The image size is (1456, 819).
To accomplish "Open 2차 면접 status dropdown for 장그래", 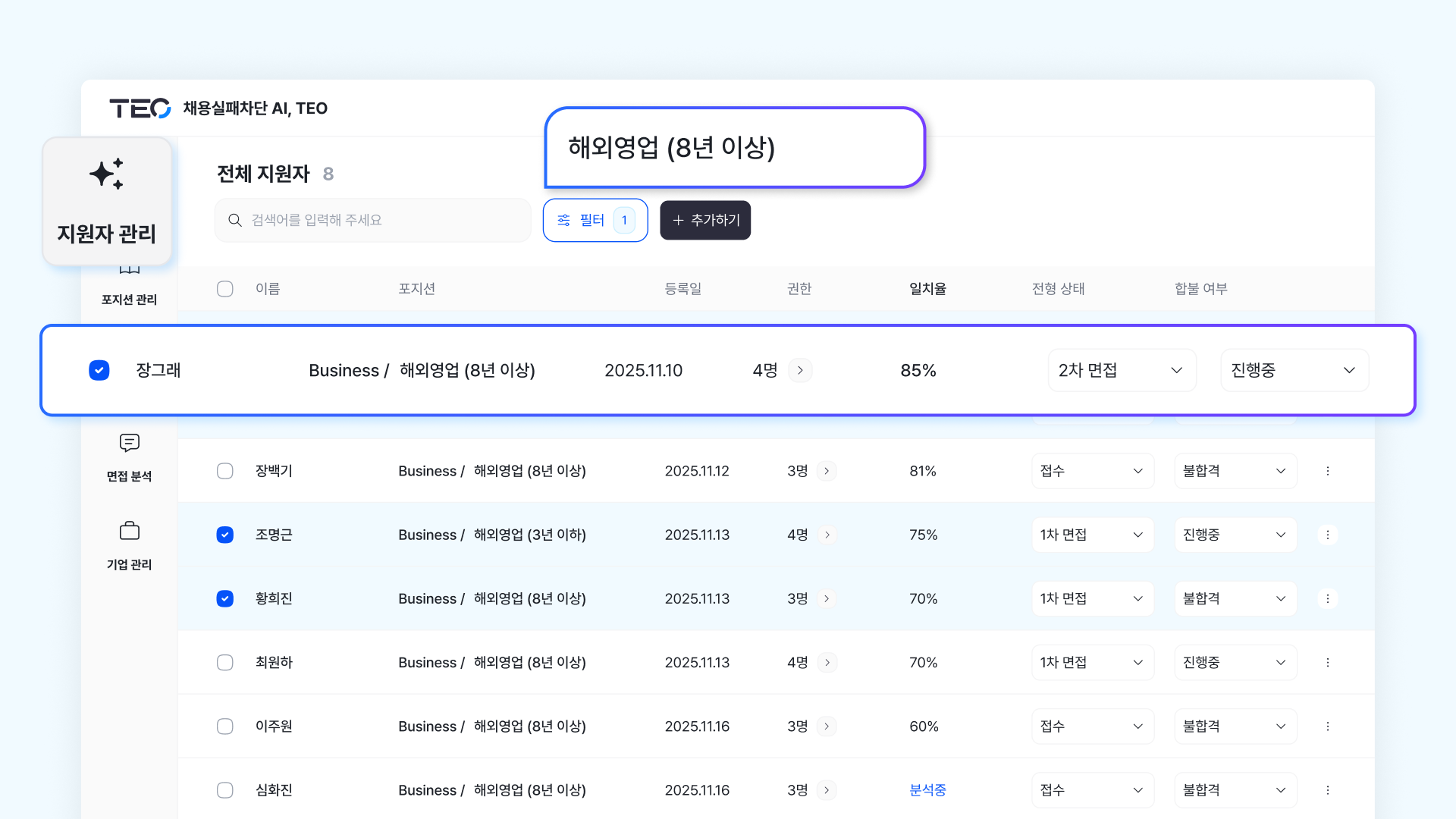I will coord(1121,370).
